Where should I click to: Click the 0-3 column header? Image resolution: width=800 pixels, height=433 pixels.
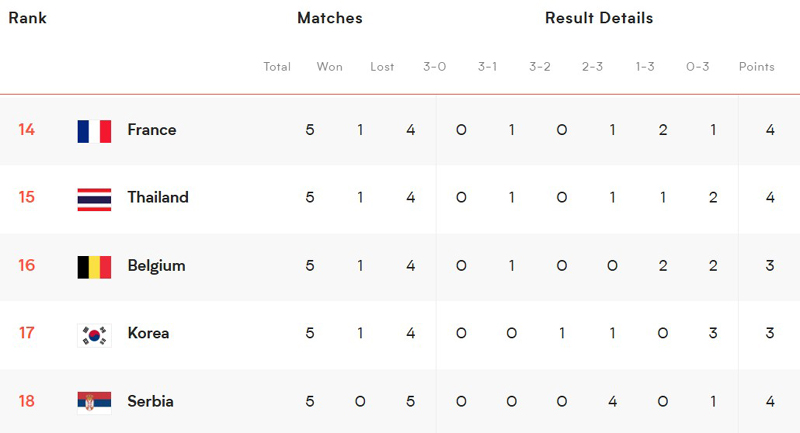(x=697, y=67)
